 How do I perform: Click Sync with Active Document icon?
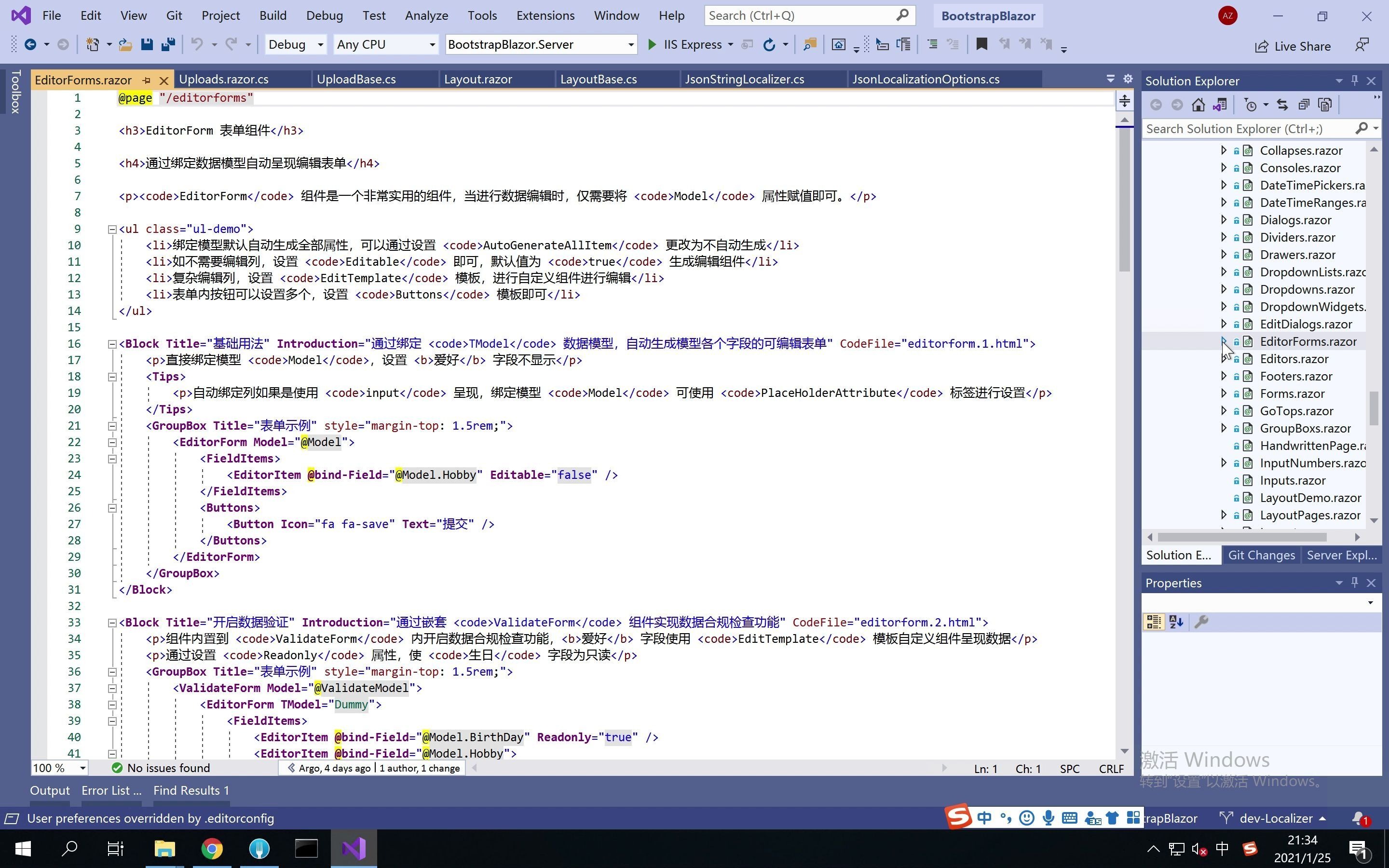point(1282,105)
